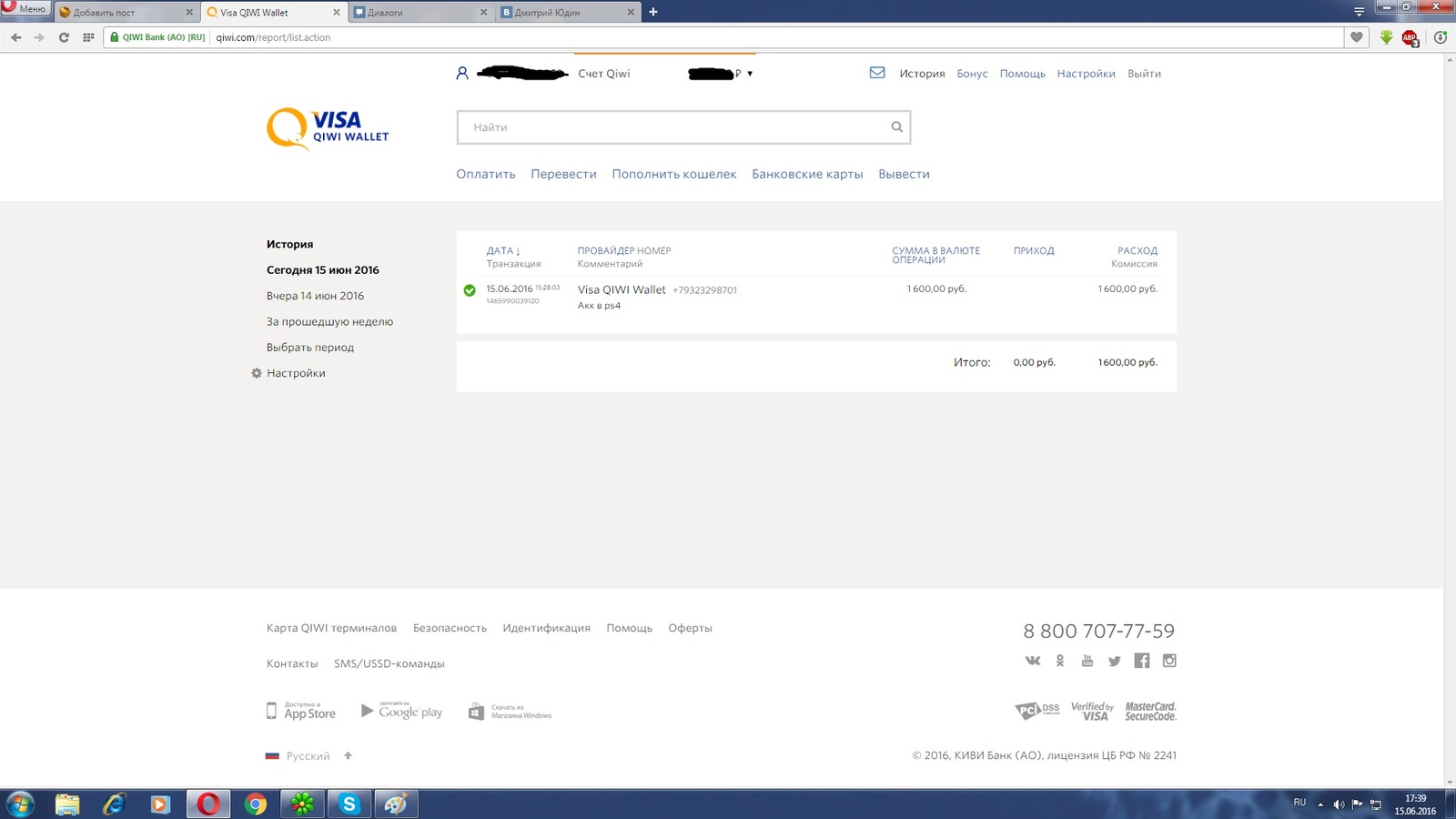
Task: Bookmark page with heart icon
Action: click(x=1357, y=37)
